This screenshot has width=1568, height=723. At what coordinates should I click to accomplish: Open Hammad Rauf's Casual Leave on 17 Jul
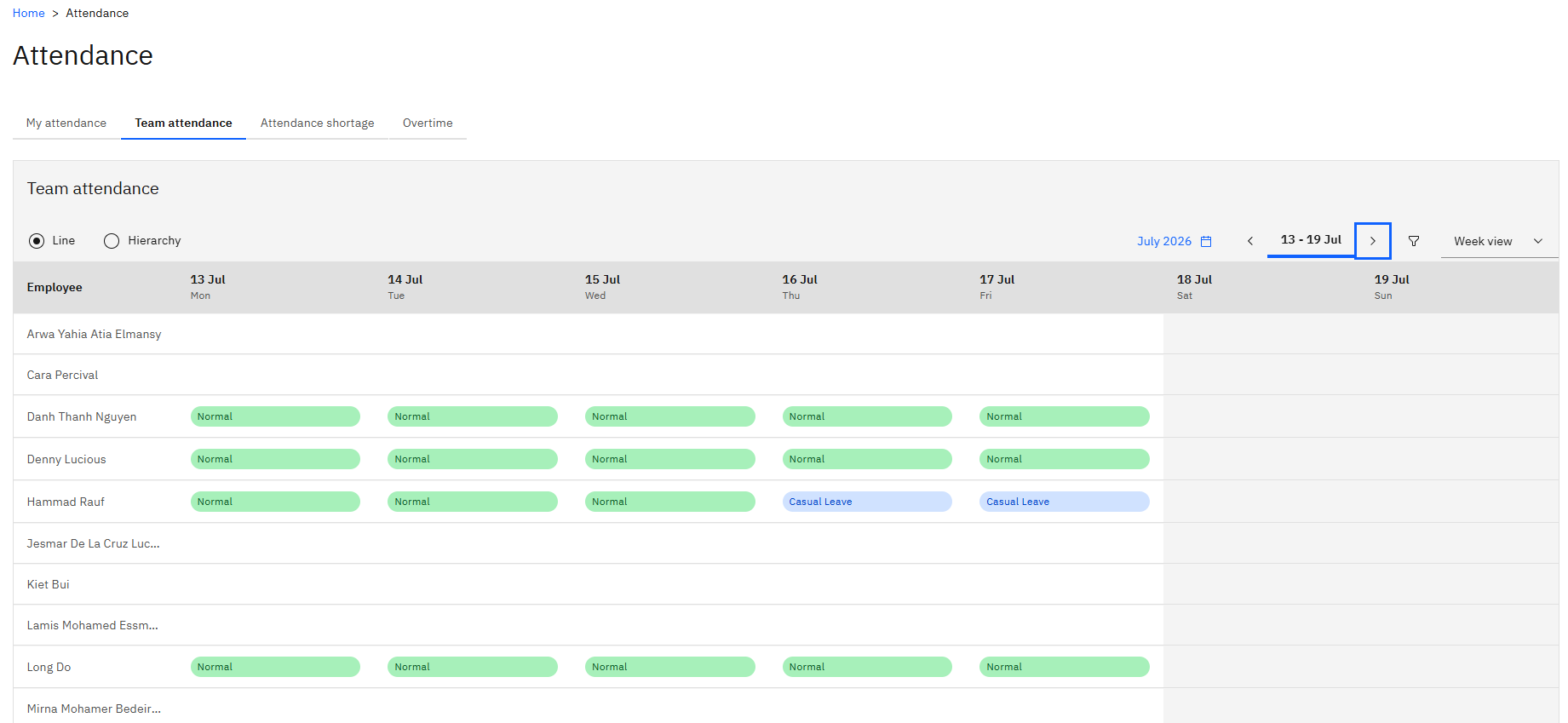[x=1065, y=502]
